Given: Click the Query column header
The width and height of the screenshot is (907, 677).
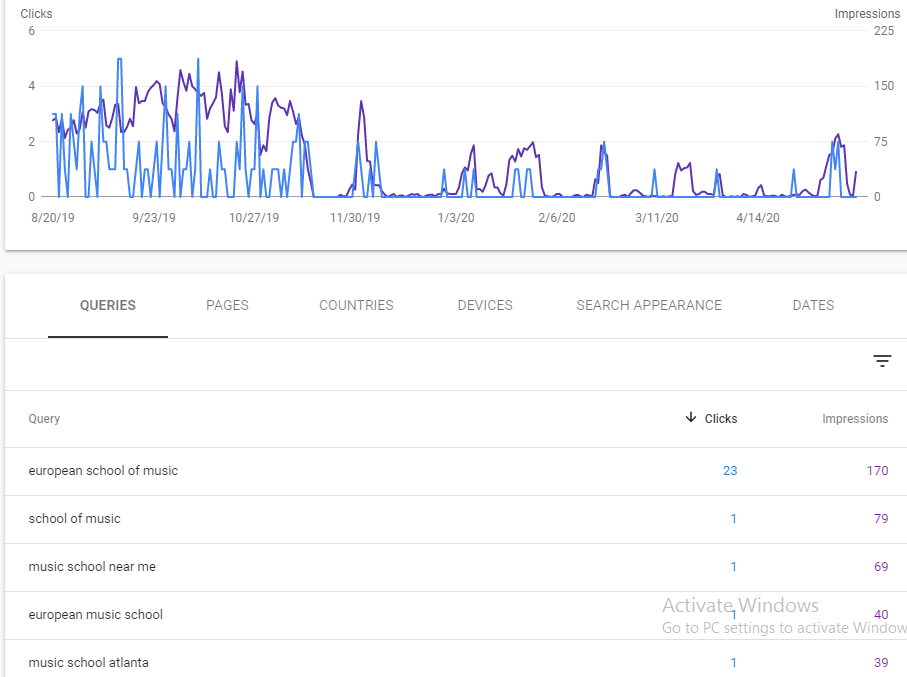Looking at the screenshot, I should pyautogui.click(x=44, y=419).
